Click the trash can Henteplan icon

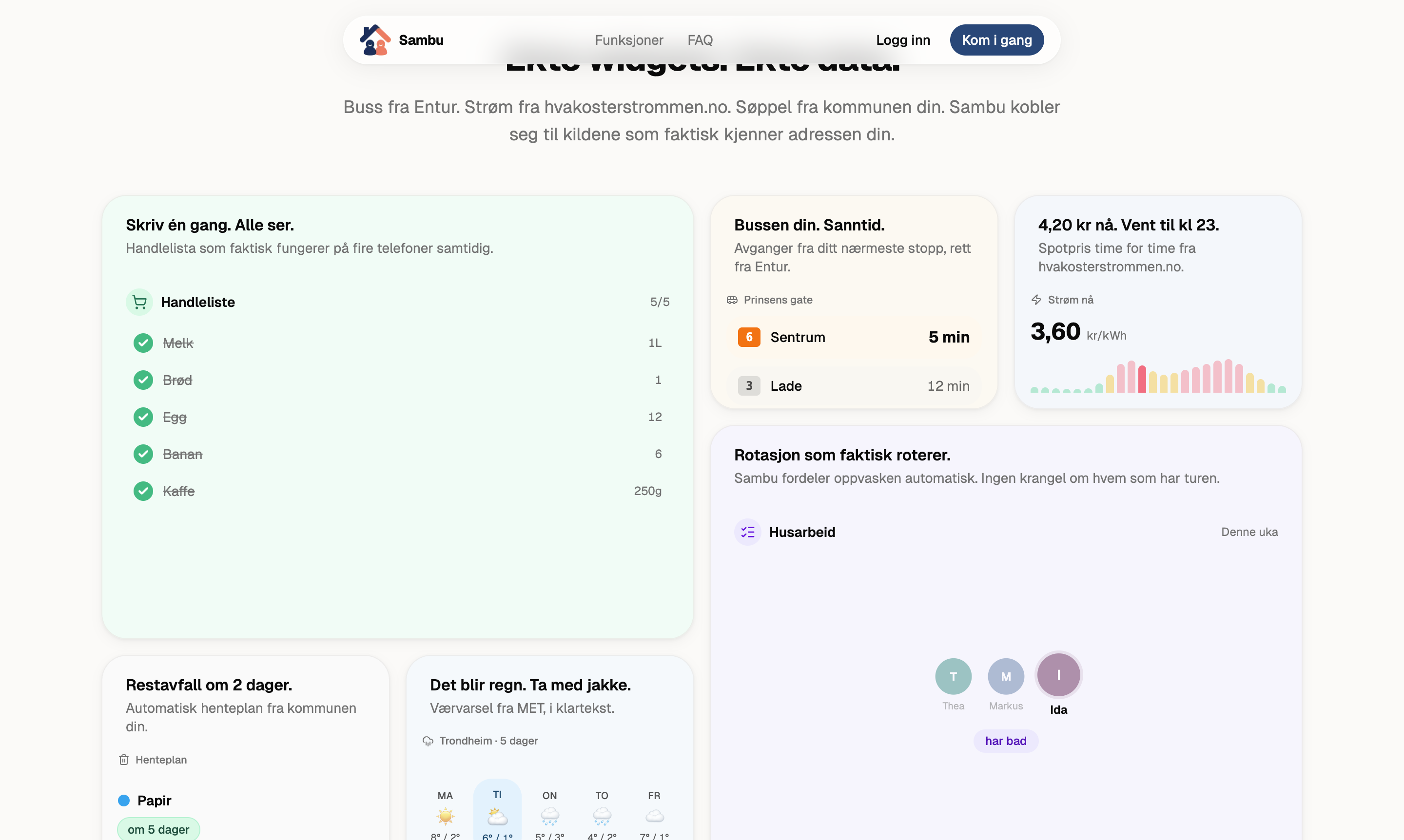tap(124, 760)
